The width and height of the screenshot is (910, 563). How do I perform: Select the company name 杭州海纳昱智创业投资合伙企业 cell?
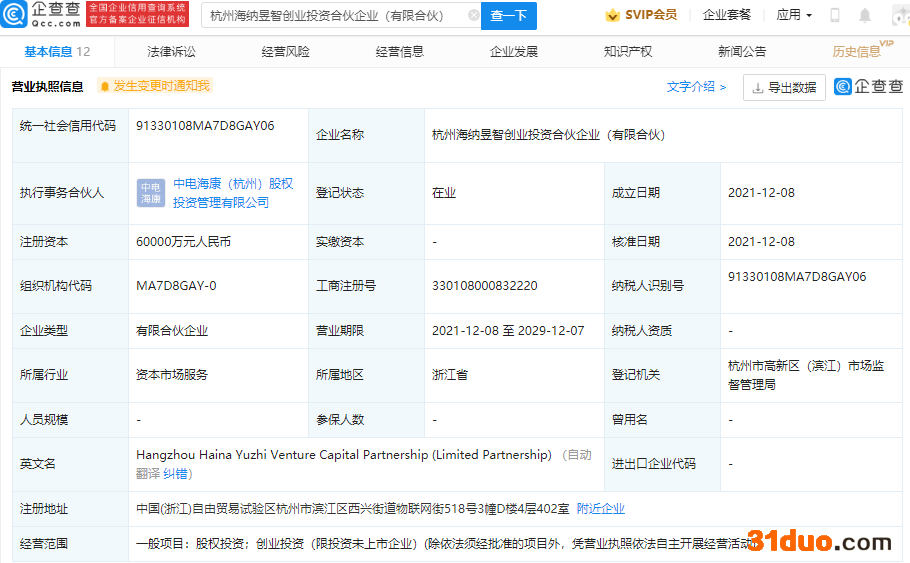(x=548, y=135)
